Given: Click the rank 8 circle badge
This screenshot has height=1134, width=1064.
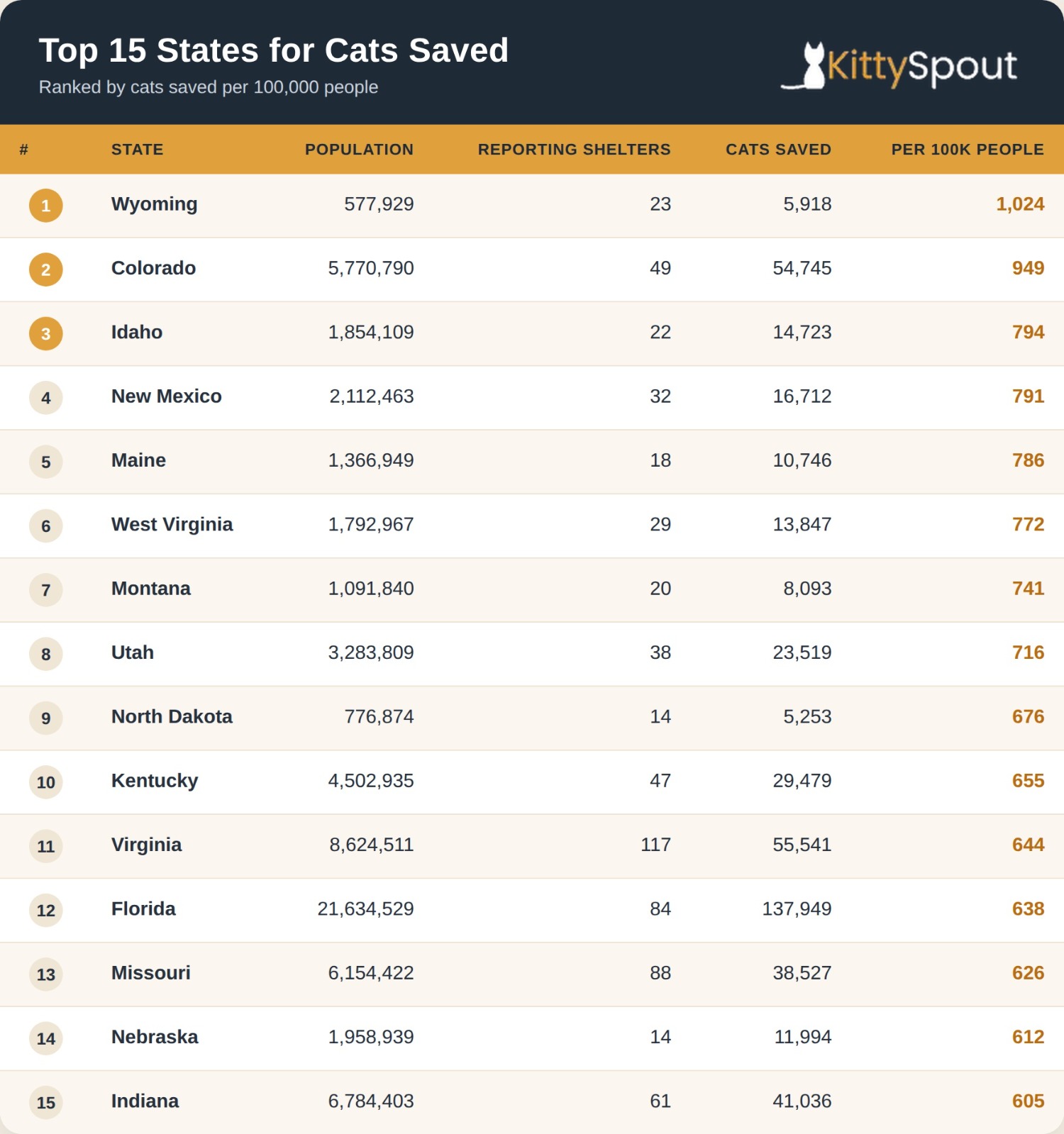Looking at the screenshot, I should (x=46, y=654).
